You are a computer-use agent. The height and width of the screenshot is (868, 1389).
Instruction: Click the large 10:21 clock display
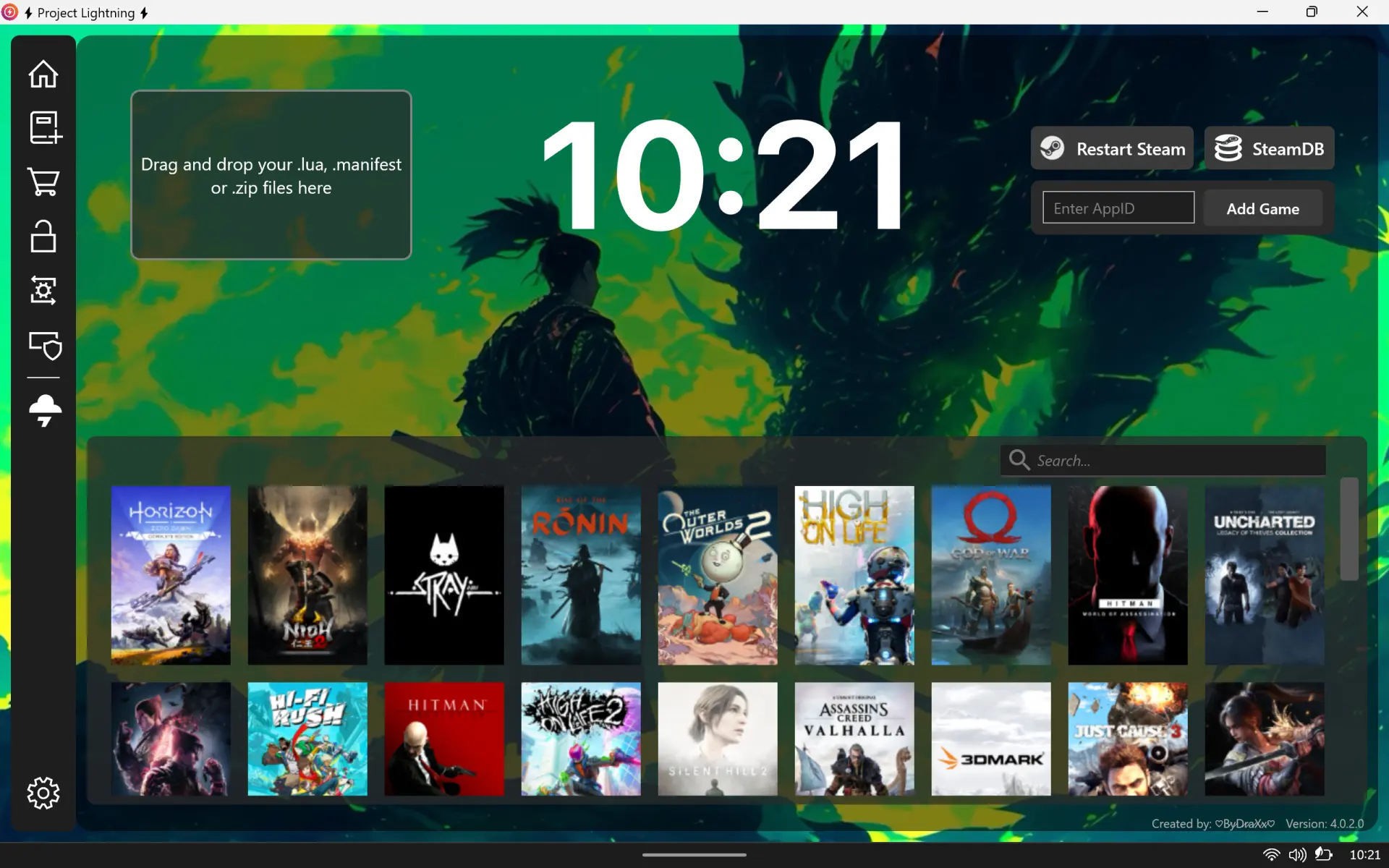[724, 174]
